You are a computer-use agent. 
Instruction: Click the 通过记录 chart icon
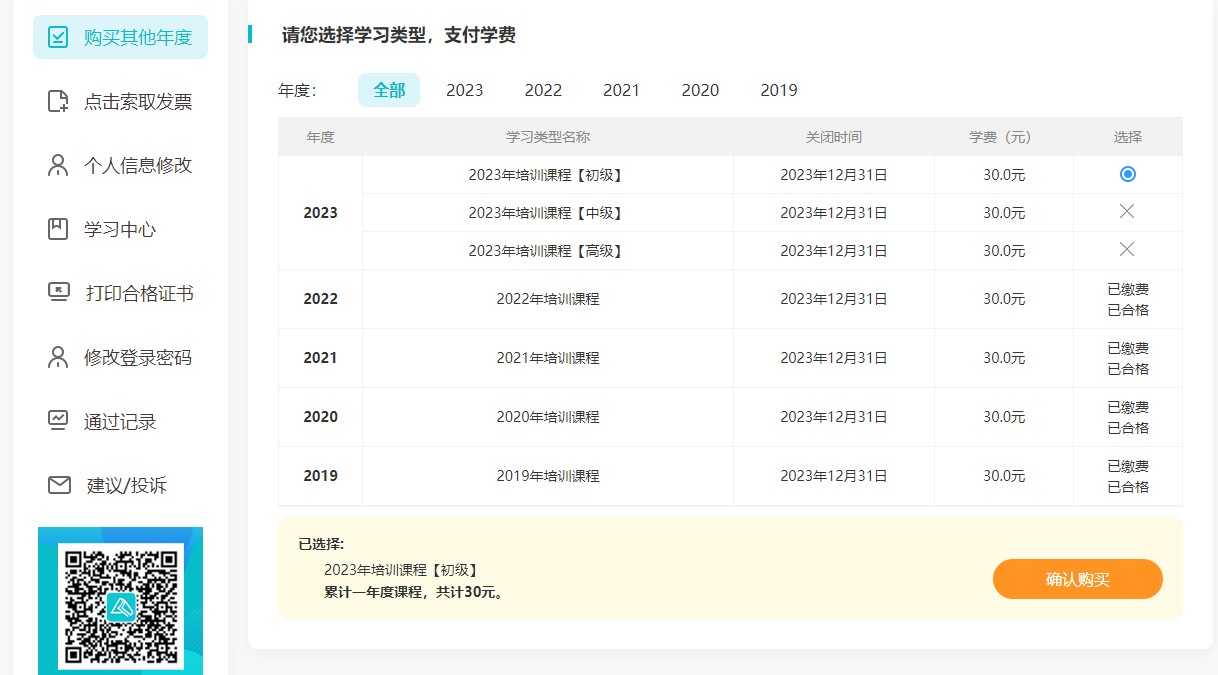[x=58, y=421]
